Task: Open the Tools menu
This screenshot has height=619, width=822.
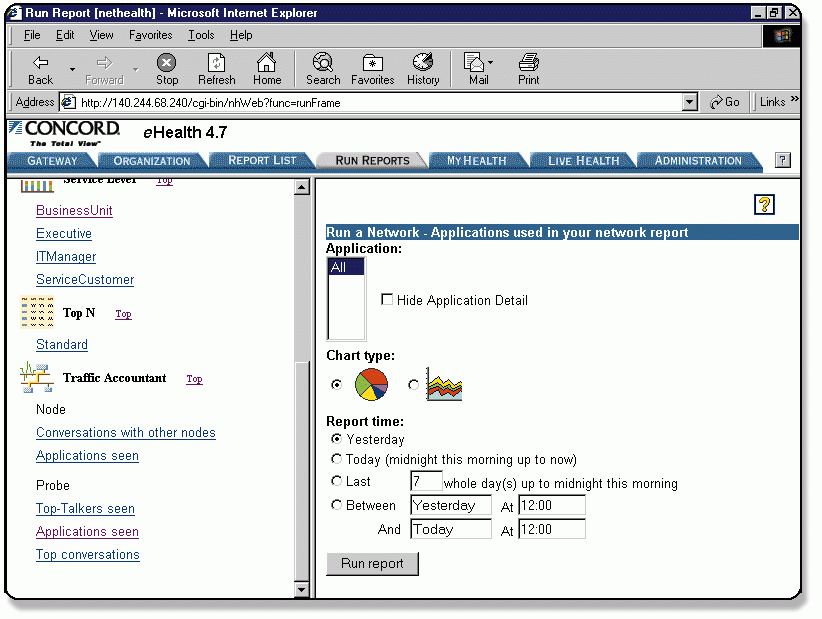Action: [201, 35]
